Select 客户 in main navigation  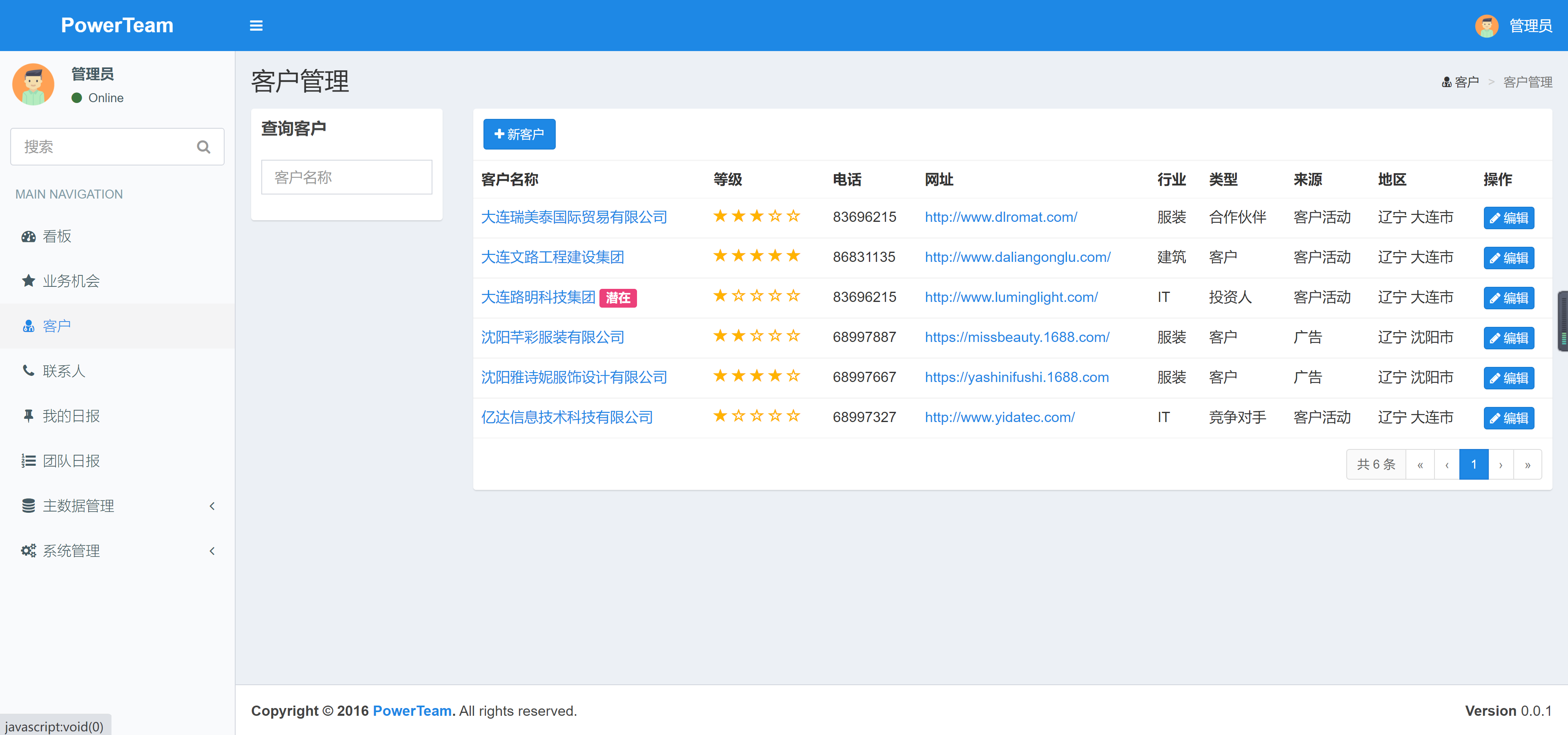(x=57, y=326)
